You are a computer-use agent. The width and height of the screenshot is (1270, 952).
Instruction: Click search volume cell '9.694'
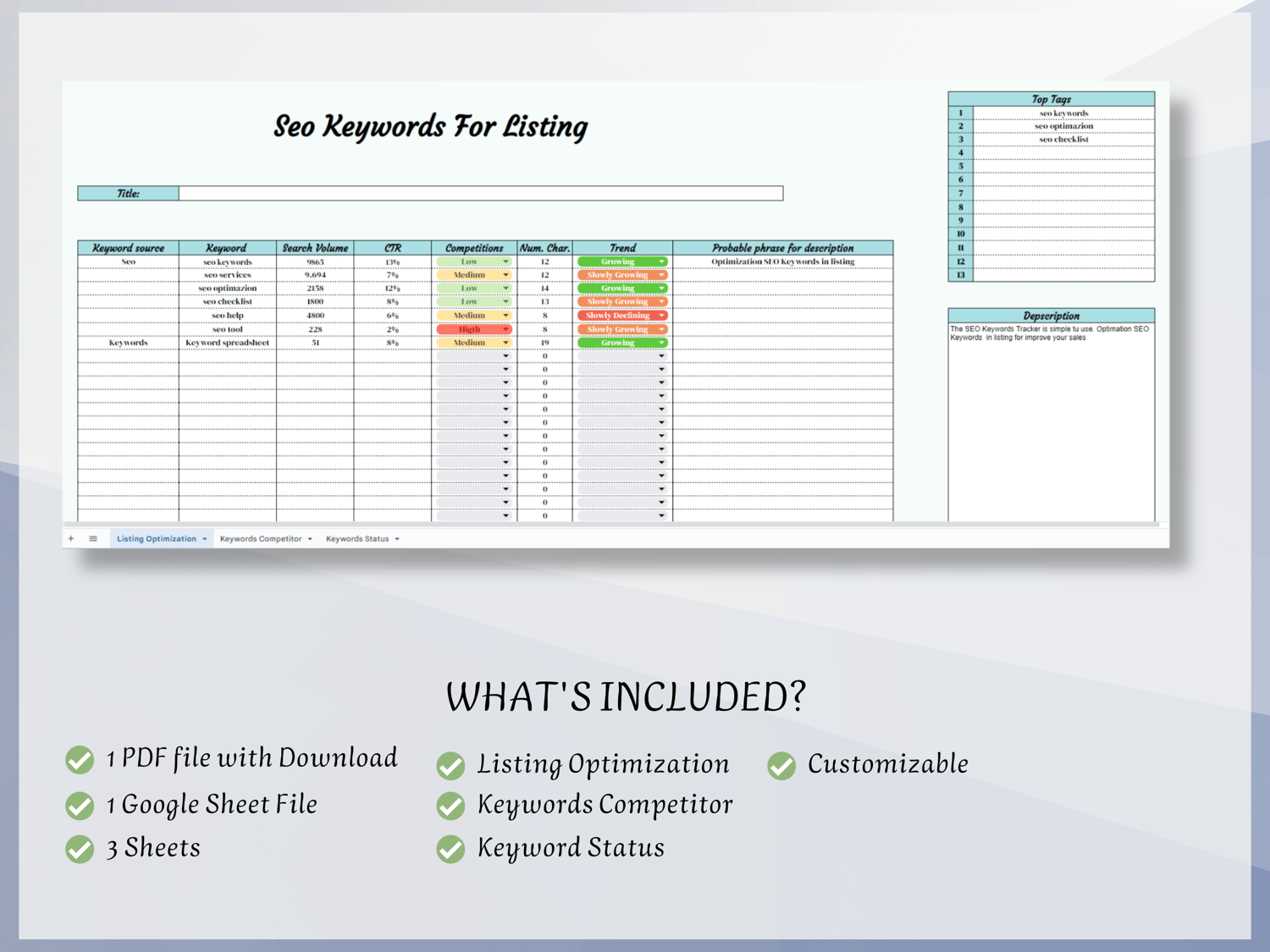pos(315,275)
